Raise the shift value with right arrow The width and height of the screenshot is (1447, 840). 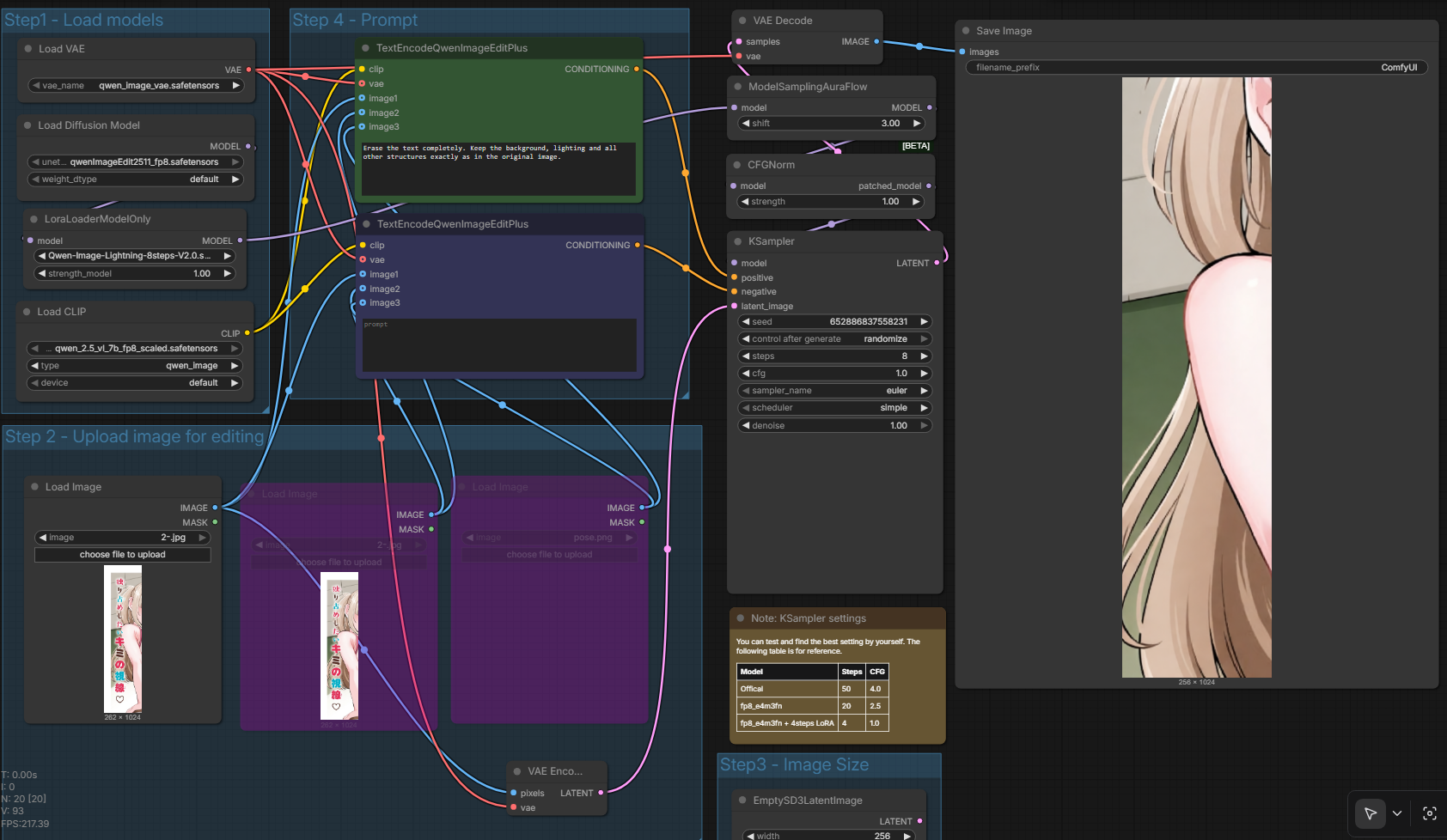tap(917, 124)
